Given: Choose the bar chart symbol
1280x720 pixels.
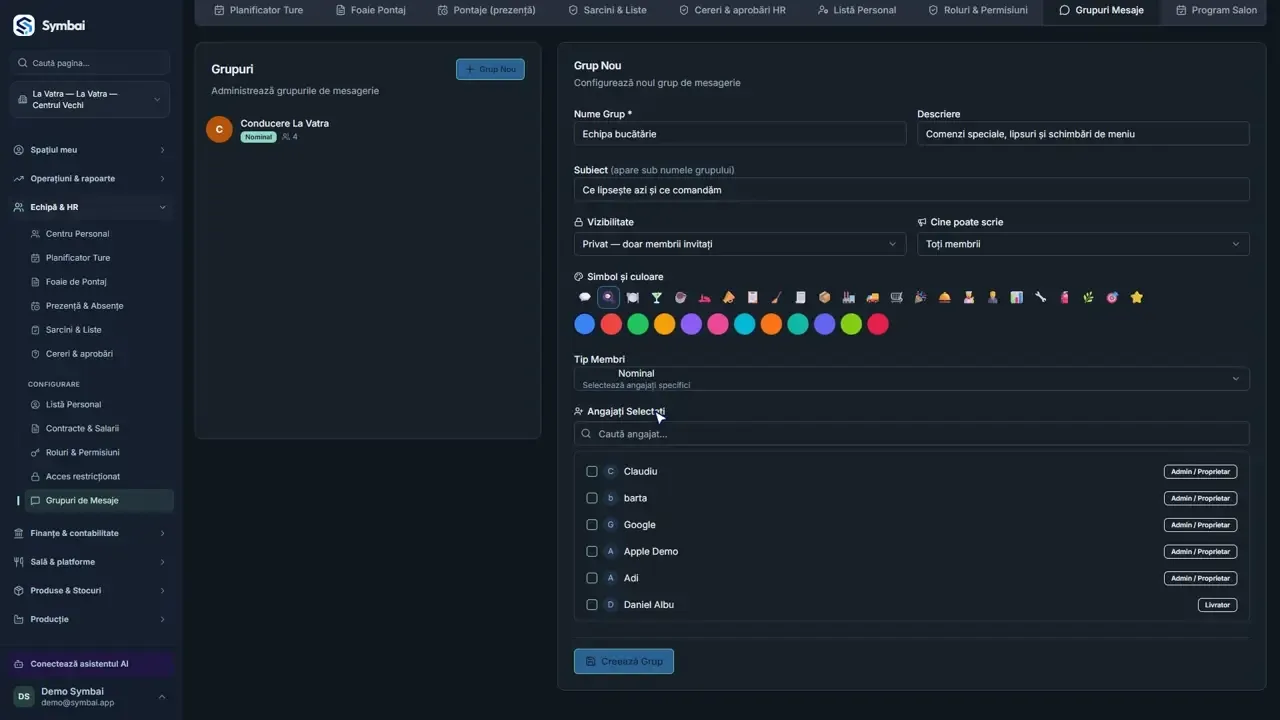Looking at the screenshot, I should (x=1017, y=297).
